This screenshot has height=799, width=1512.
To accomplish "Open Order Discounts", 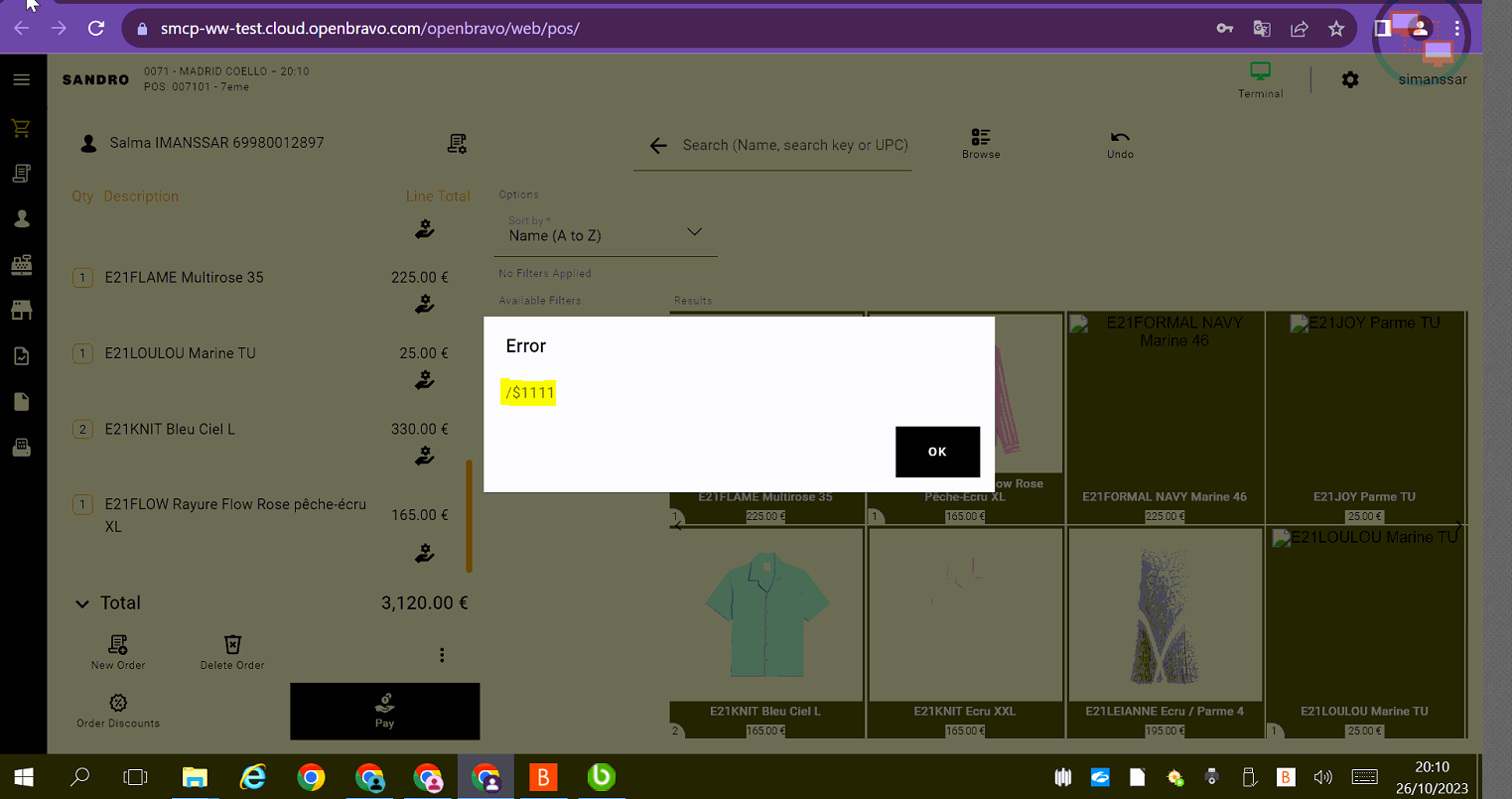I will tap(118, 704).
